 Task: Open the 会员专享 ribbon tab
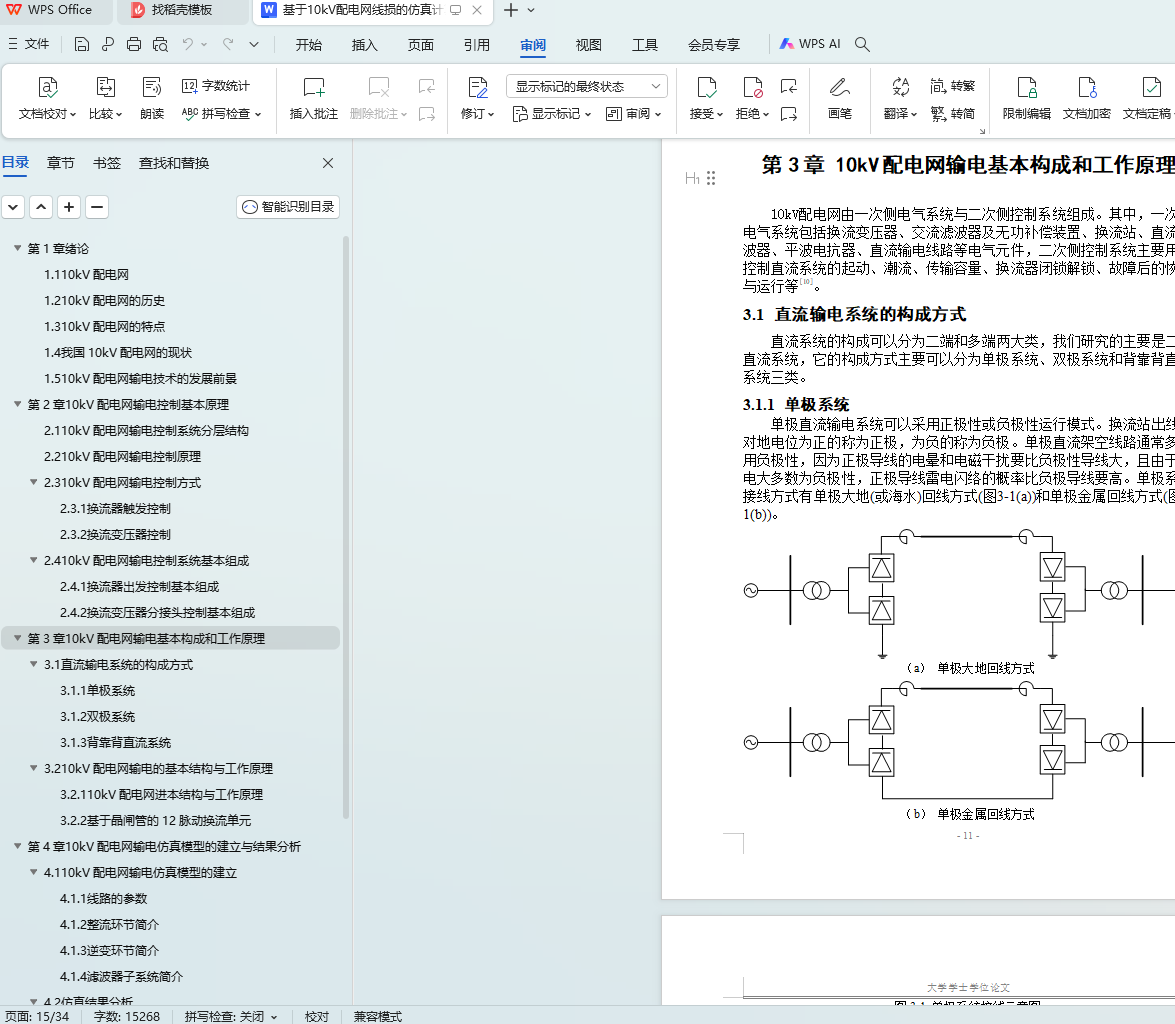[713, 45]
